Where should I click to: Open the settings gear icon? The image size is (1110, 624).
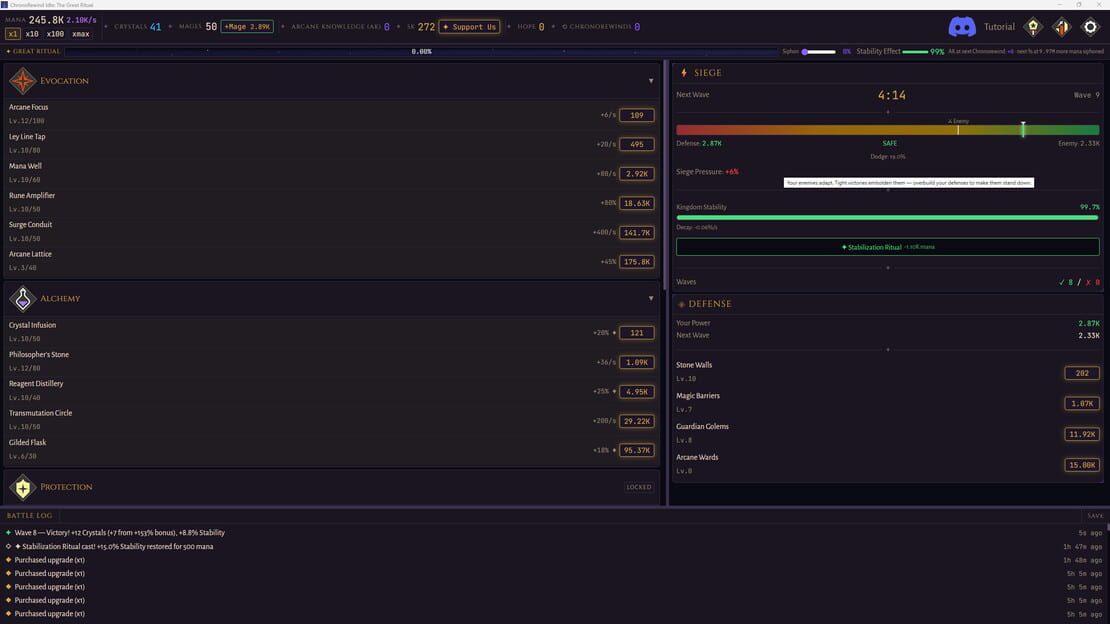point(1090,27)
